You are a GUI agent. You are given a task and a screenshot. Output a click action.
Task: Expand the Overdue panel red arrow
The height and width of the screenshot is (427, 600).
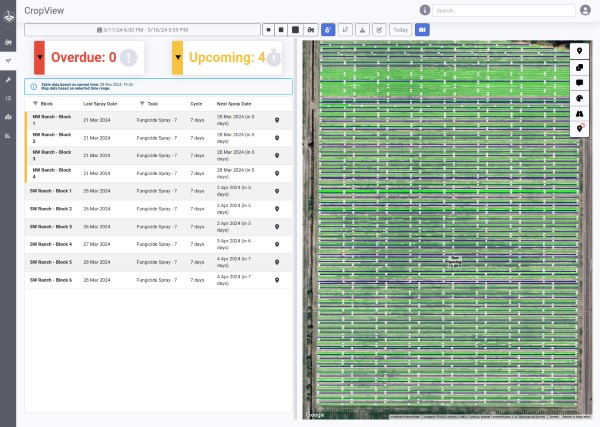[39, 58]
